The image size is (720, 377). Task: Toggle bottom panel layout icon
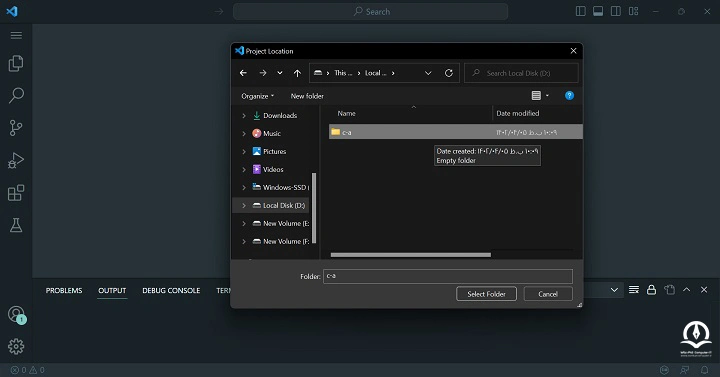pos(598,11)
